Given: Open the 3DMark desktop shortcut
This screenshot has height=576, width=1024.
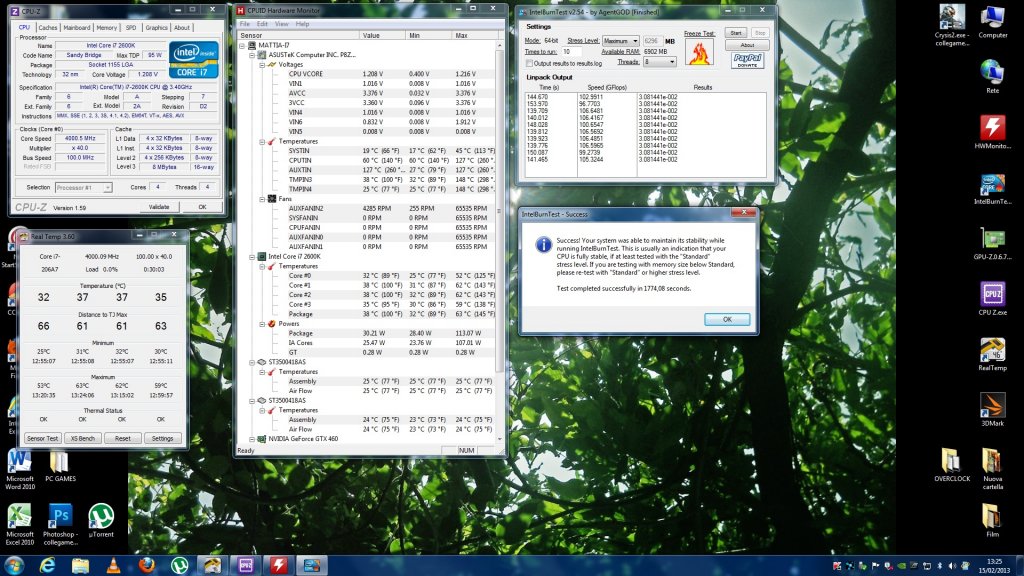Looking at the screenshot, I should (x=992, y=410).
